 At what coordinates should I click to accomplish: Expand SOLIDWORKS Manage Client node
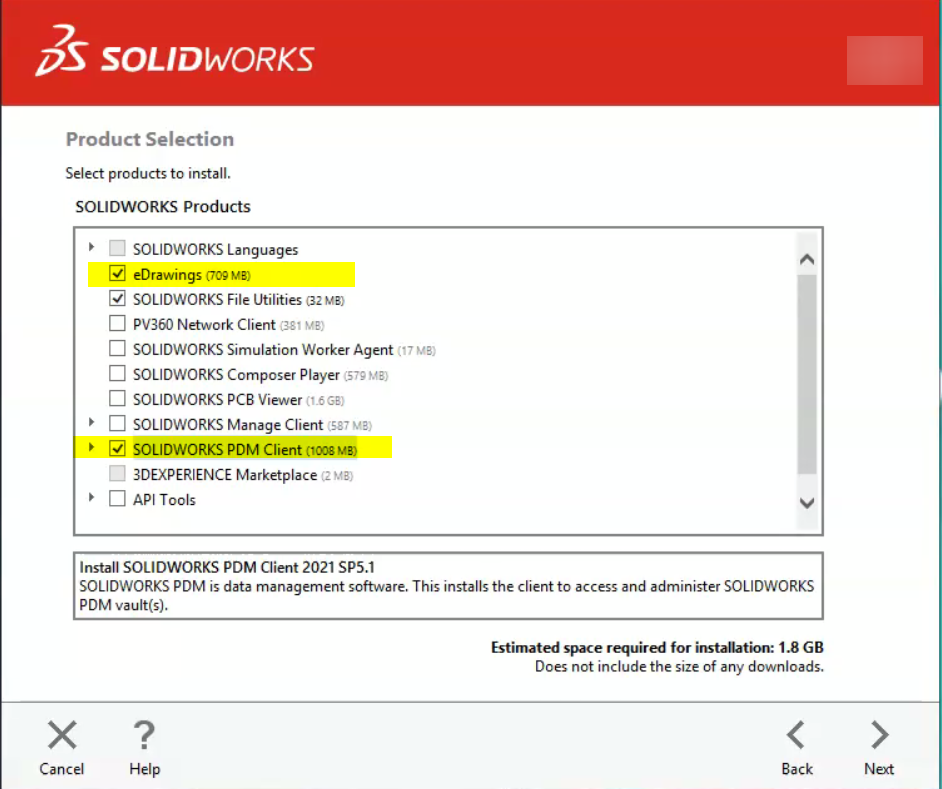pyautogui.click(x=91, y=422)
